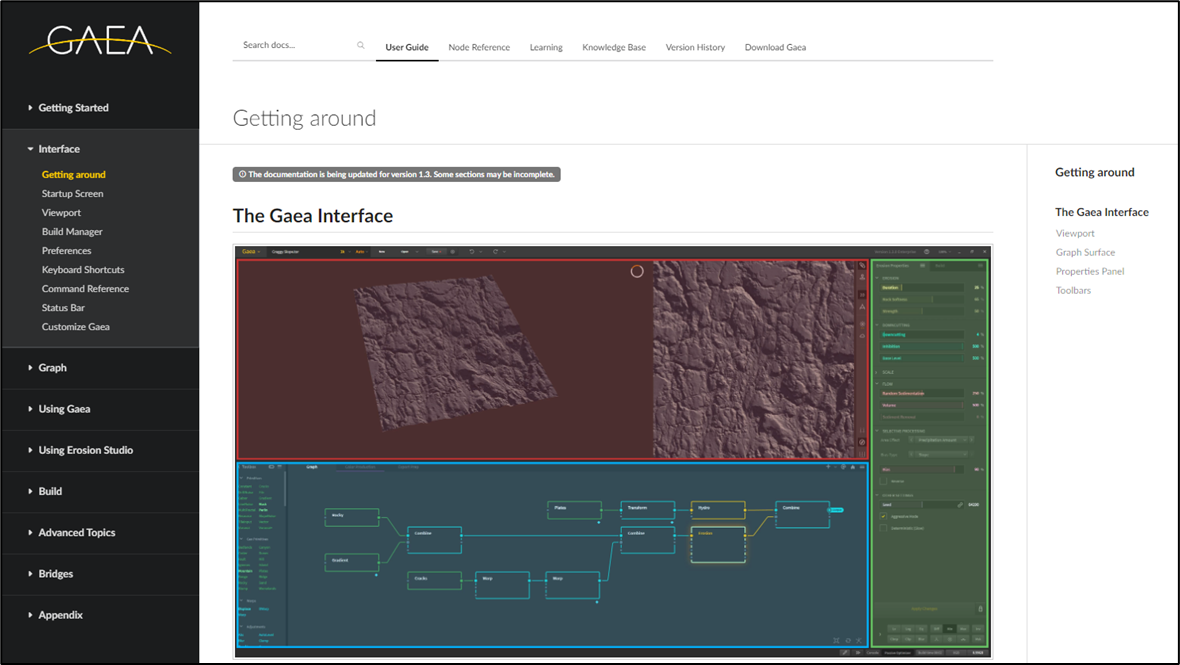This screenshot has height=665, width=1180.
Task: Expand the Appendix section
Action: (x=60, y=615)
